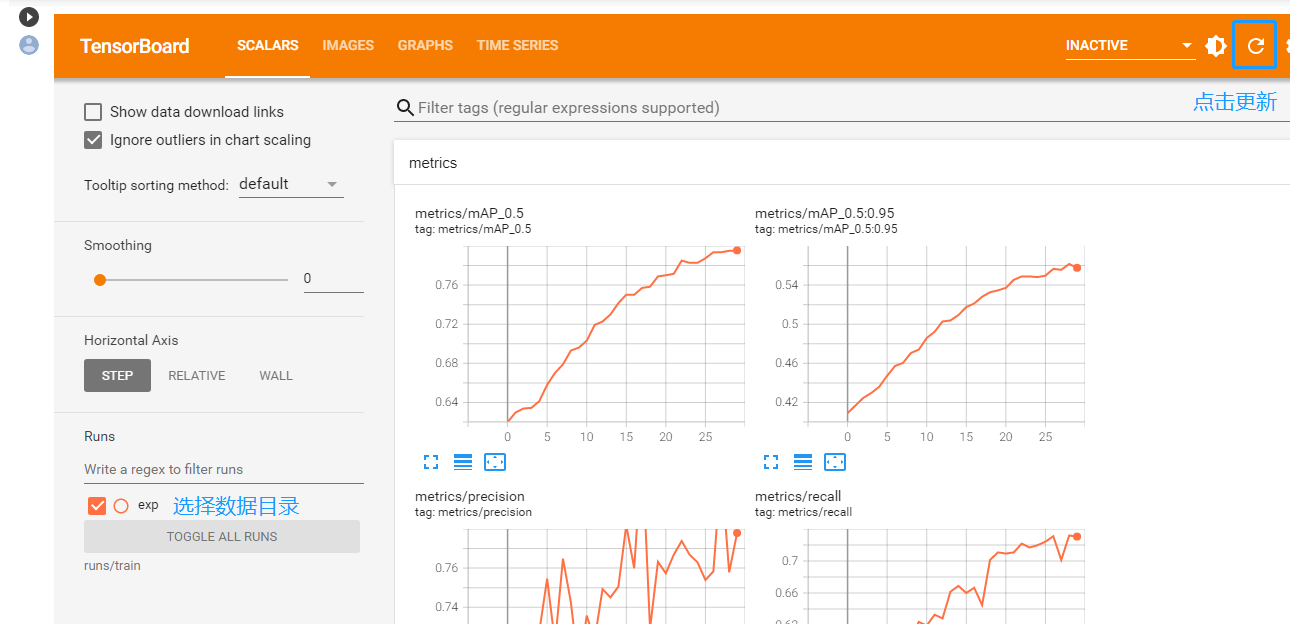Click the TensorBoard logo title
This screenshot has height=624, width=1290.
135,46
